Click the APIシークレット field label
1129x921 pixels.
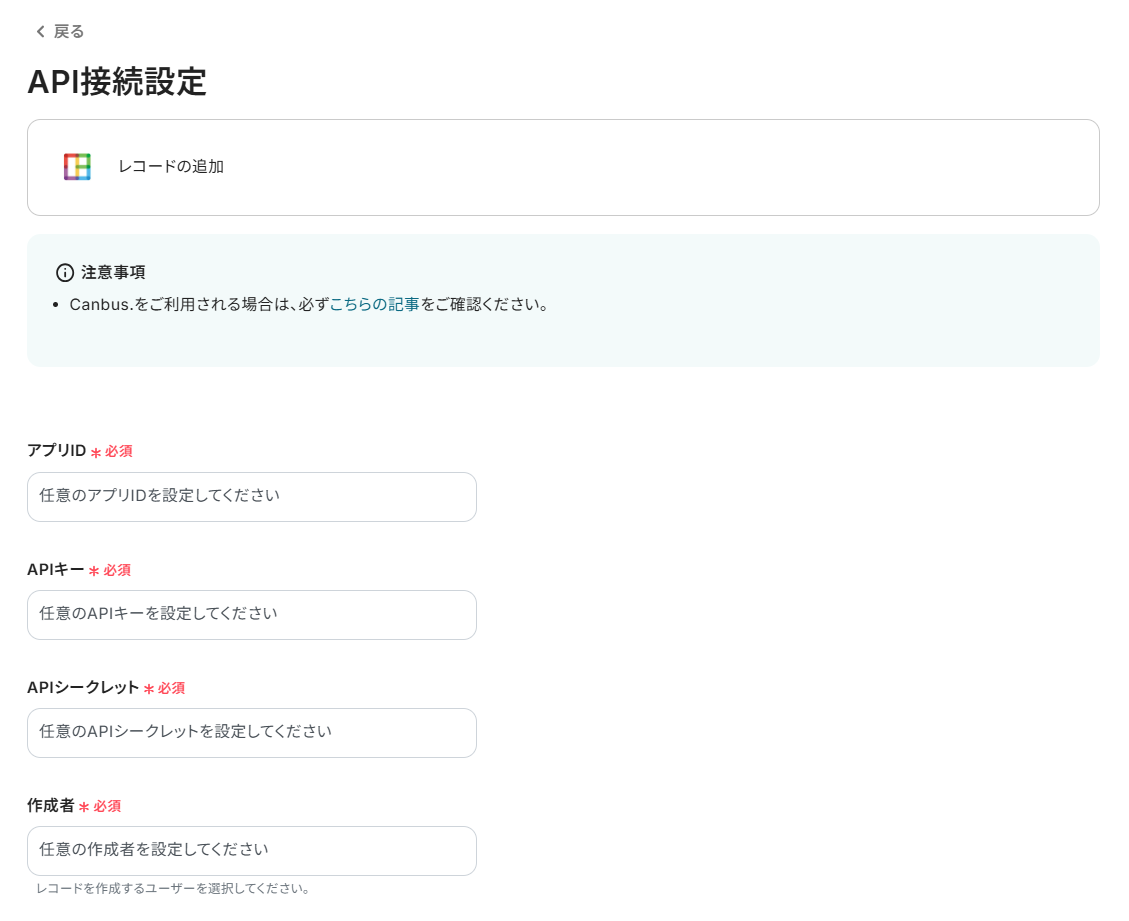pos(83,687)
